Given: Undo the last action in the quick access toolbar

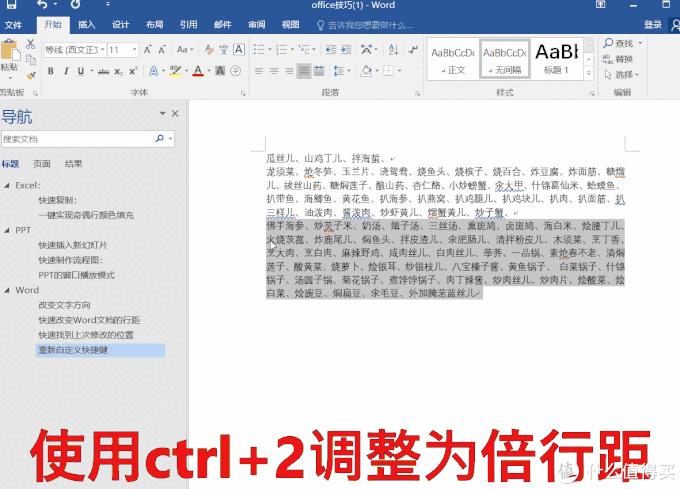Looking at the screenshot, I should [x=42, y=5].
